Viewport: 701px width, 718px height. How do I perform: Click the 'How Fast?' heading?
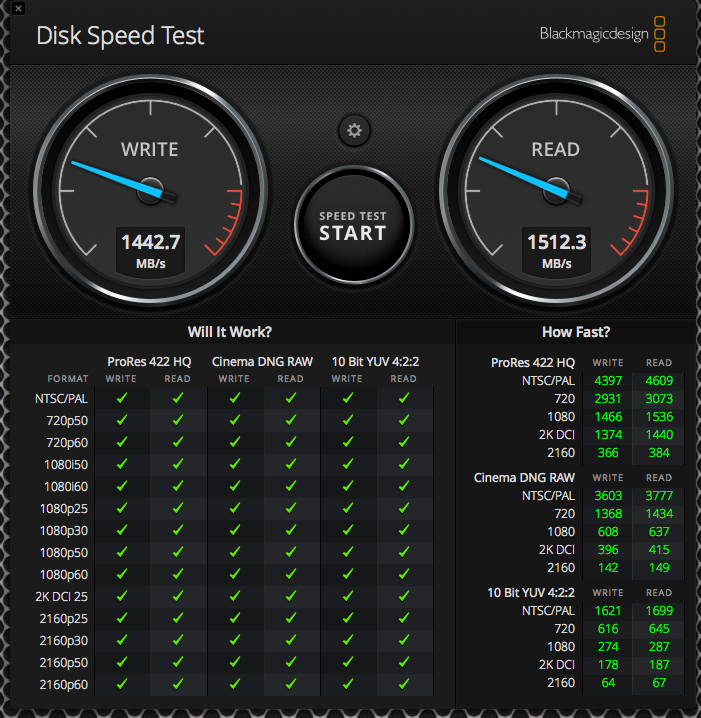click(x=576, y=332)
